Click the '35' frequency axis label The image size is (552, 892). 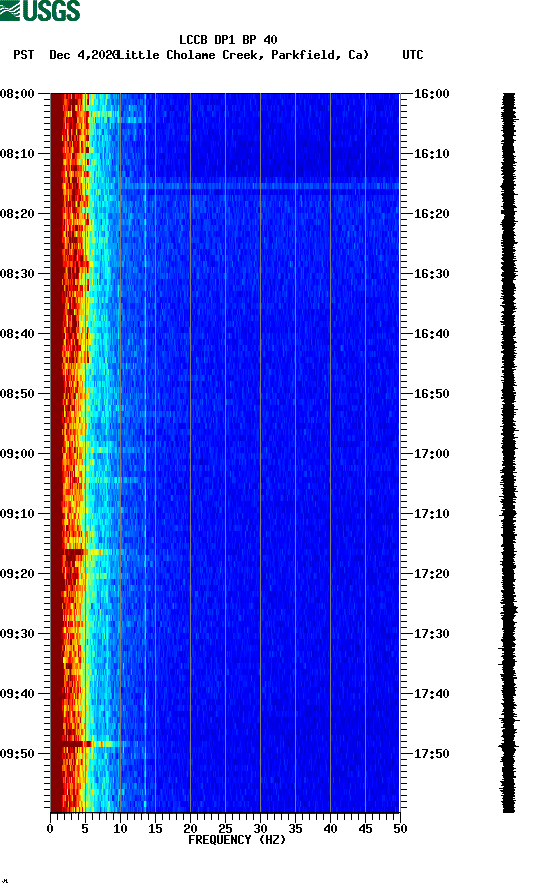point(295,829)
